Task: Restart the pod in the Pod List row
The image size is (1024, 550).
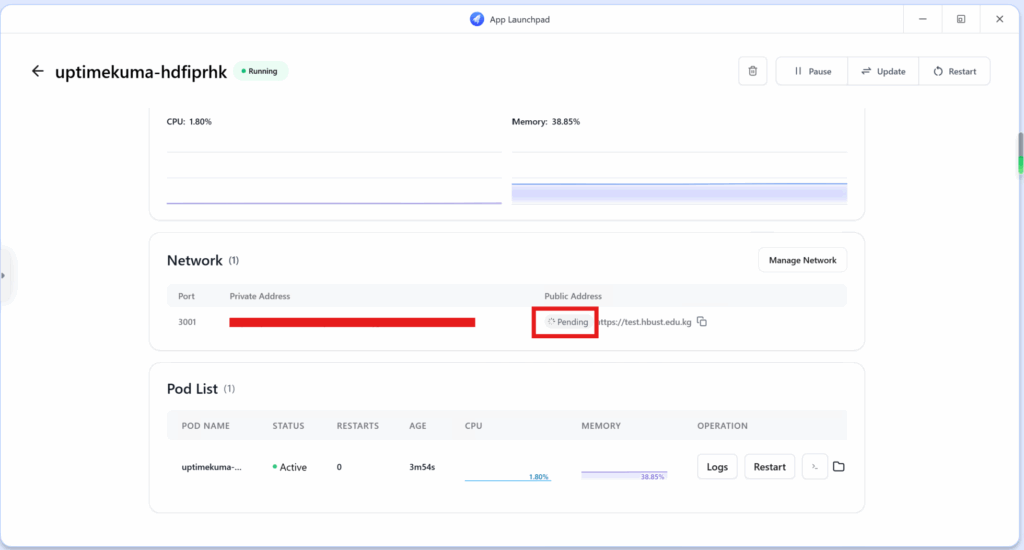Action: [769, 467]
